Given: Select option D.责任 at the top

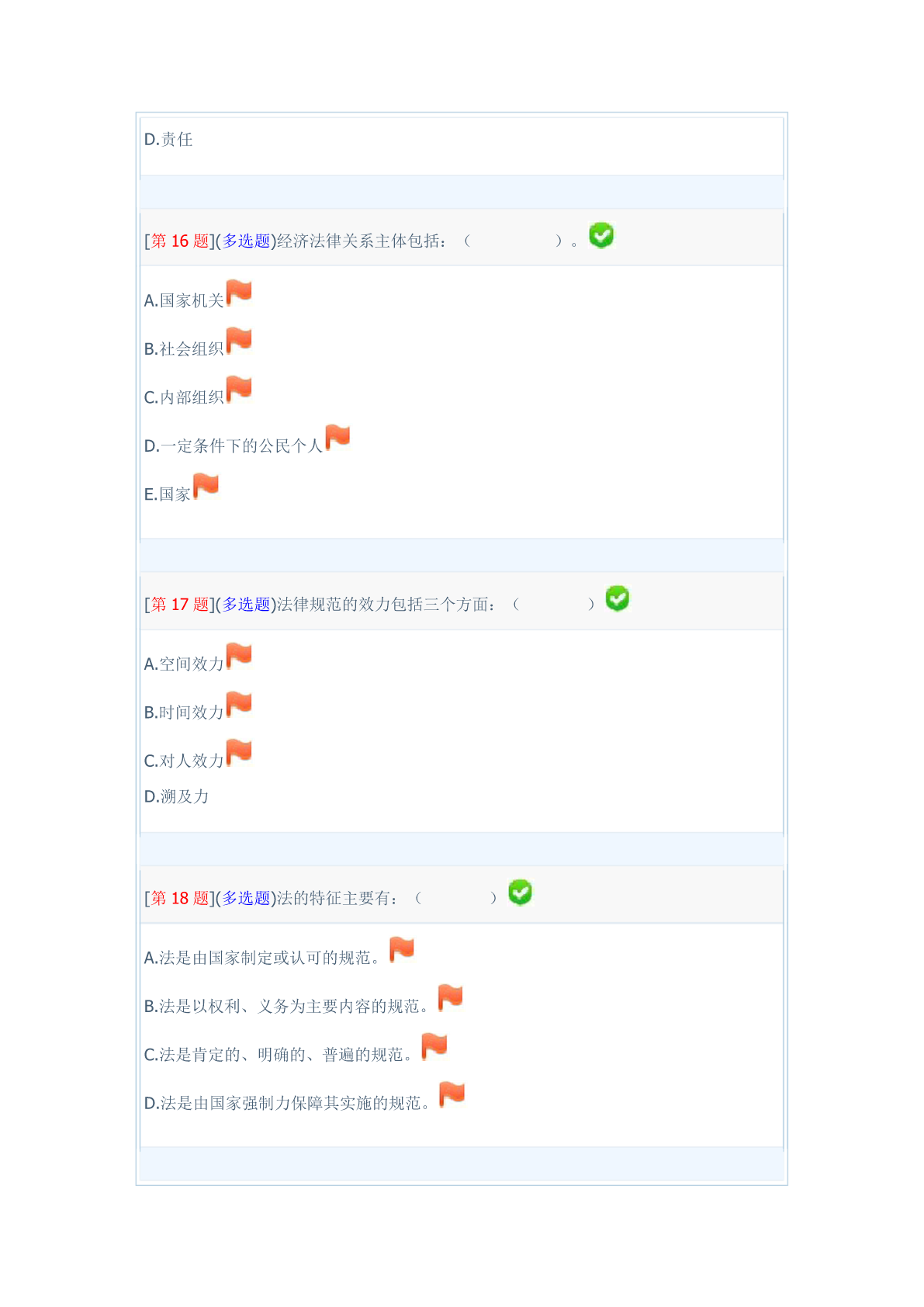Looking at the screenshot, I should [168, 139].
